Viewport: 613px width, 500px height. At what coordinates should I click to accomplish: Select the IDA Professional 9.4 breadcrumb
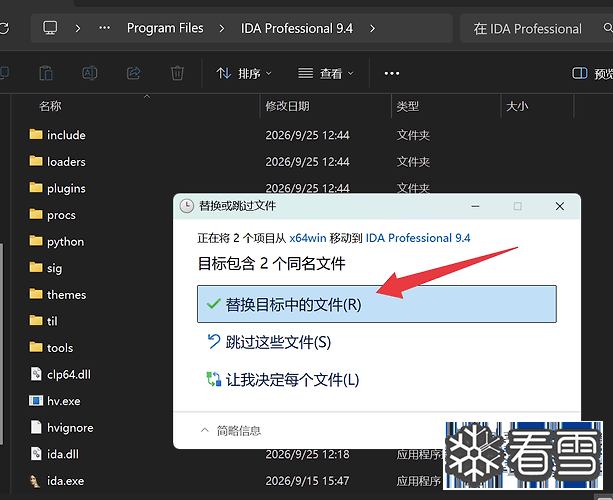click(x=297, y=29)
